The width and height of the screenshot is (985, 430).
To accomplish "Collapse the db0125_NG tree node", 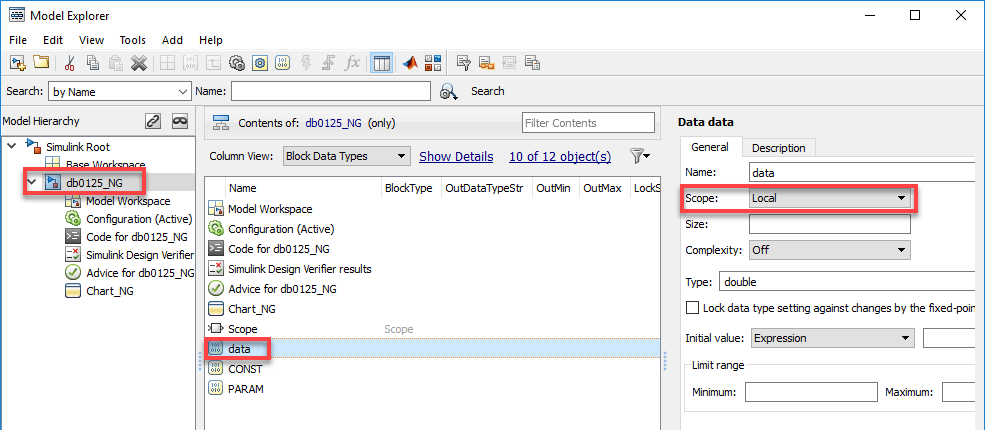I will pos(31,183).
